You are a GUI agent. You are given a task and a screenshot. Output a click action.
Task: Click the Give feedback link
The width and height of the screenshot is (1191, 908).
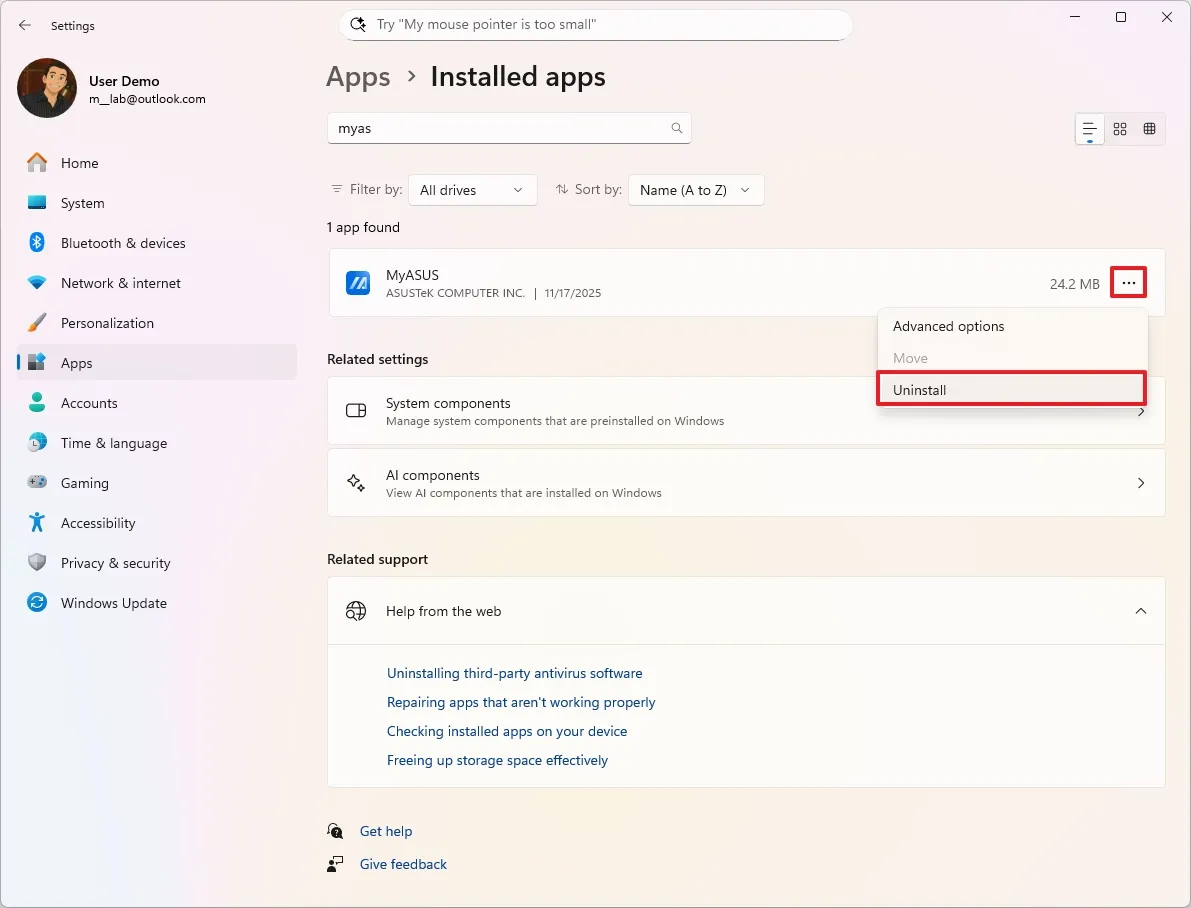403,864
